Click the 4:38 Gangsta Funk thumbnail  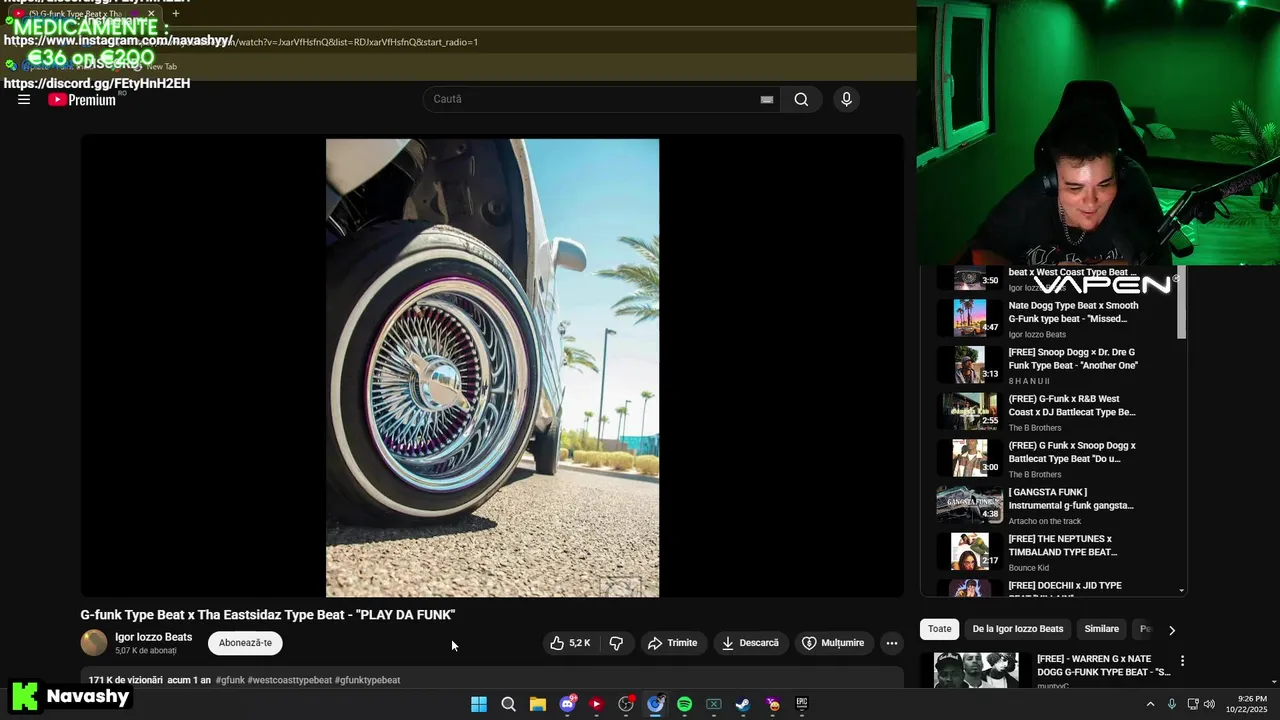pos(970,505)
